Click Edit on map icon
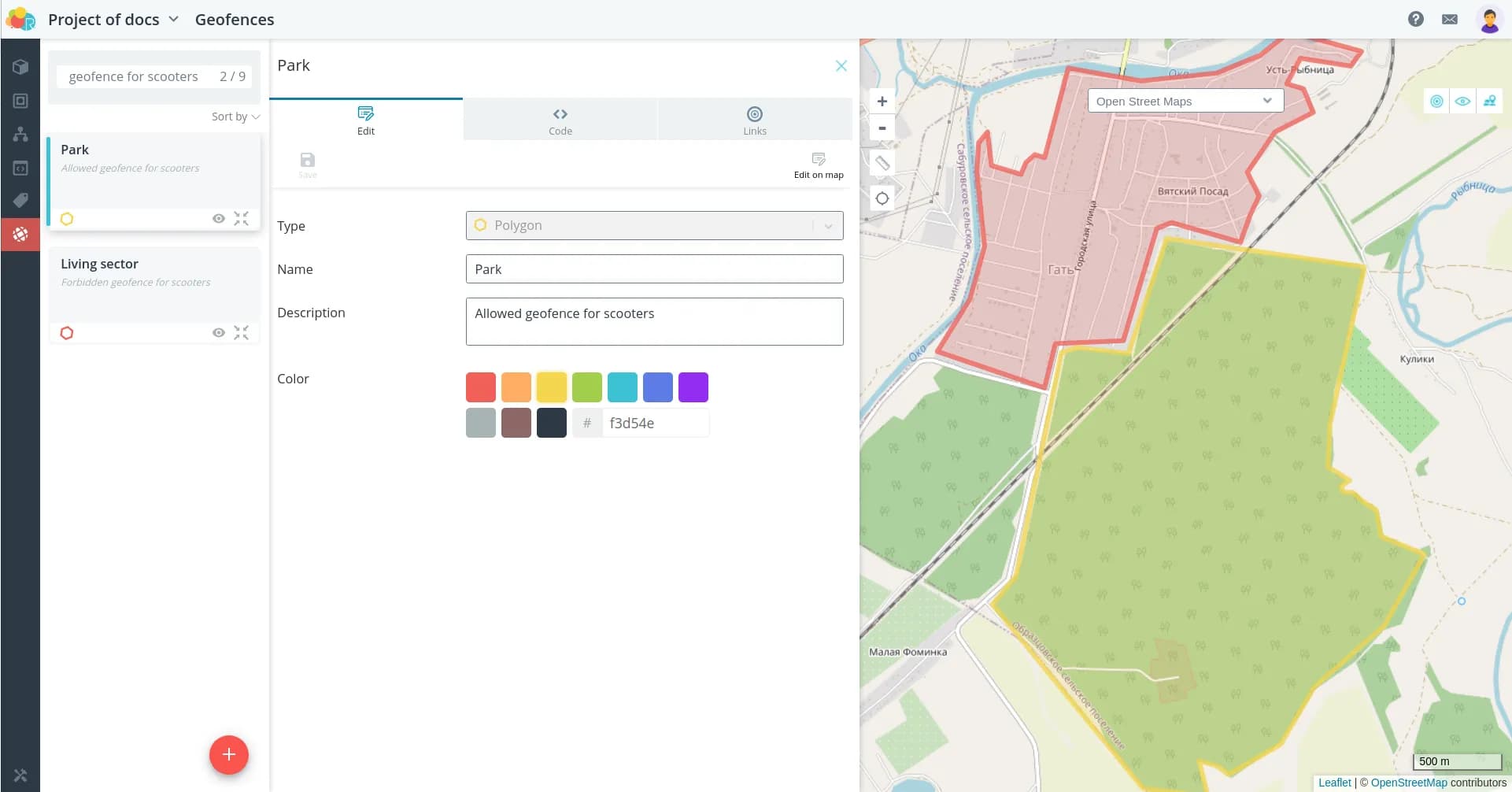Image resolution: width=1512 pixels, height=792 pixels. tap(818, 165)
